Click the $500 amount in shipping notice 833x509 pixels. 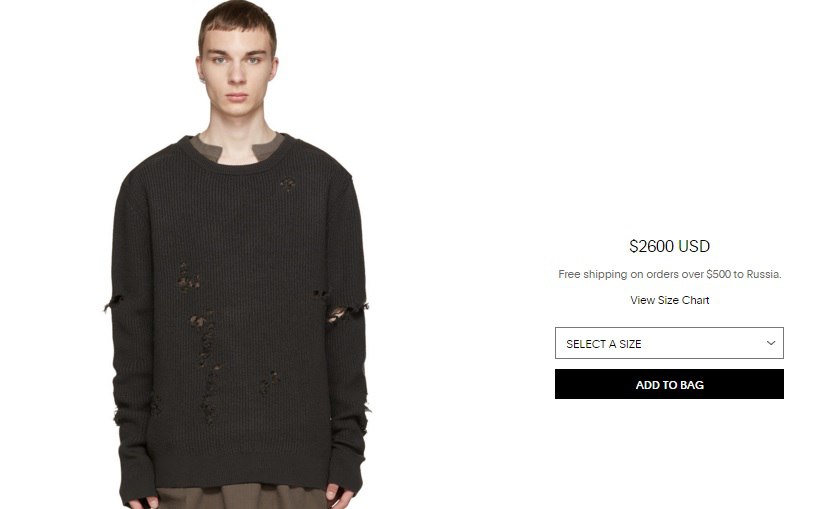point(718,274)
